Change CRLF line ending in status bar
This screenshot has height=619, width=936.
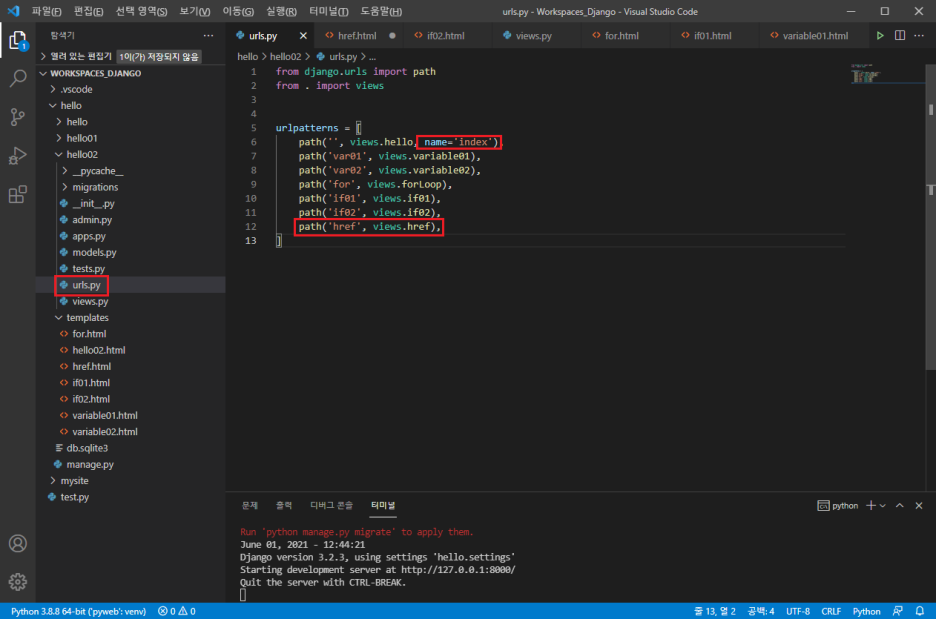point(831,611)
